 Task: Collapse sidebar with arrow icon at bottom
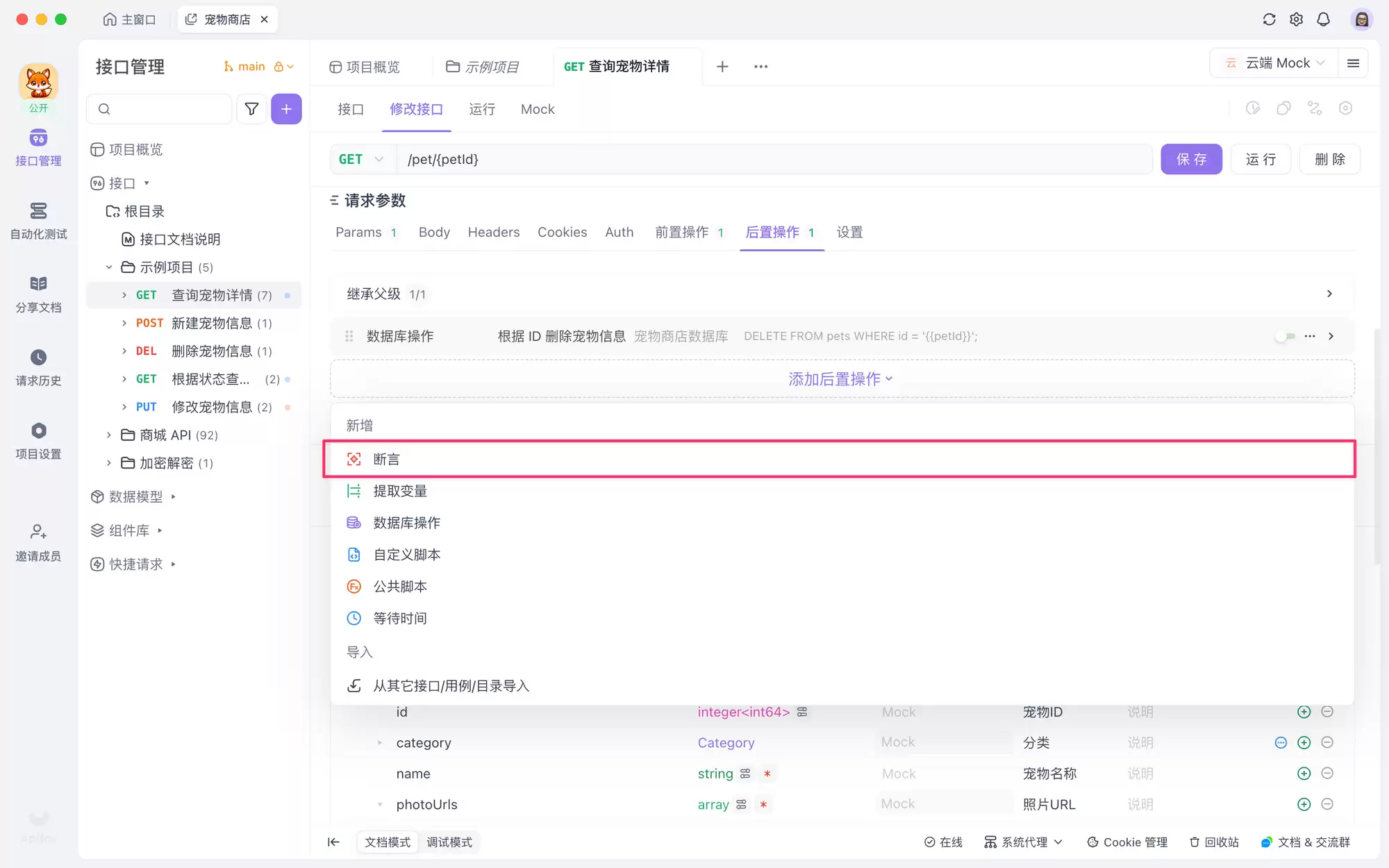333,842
